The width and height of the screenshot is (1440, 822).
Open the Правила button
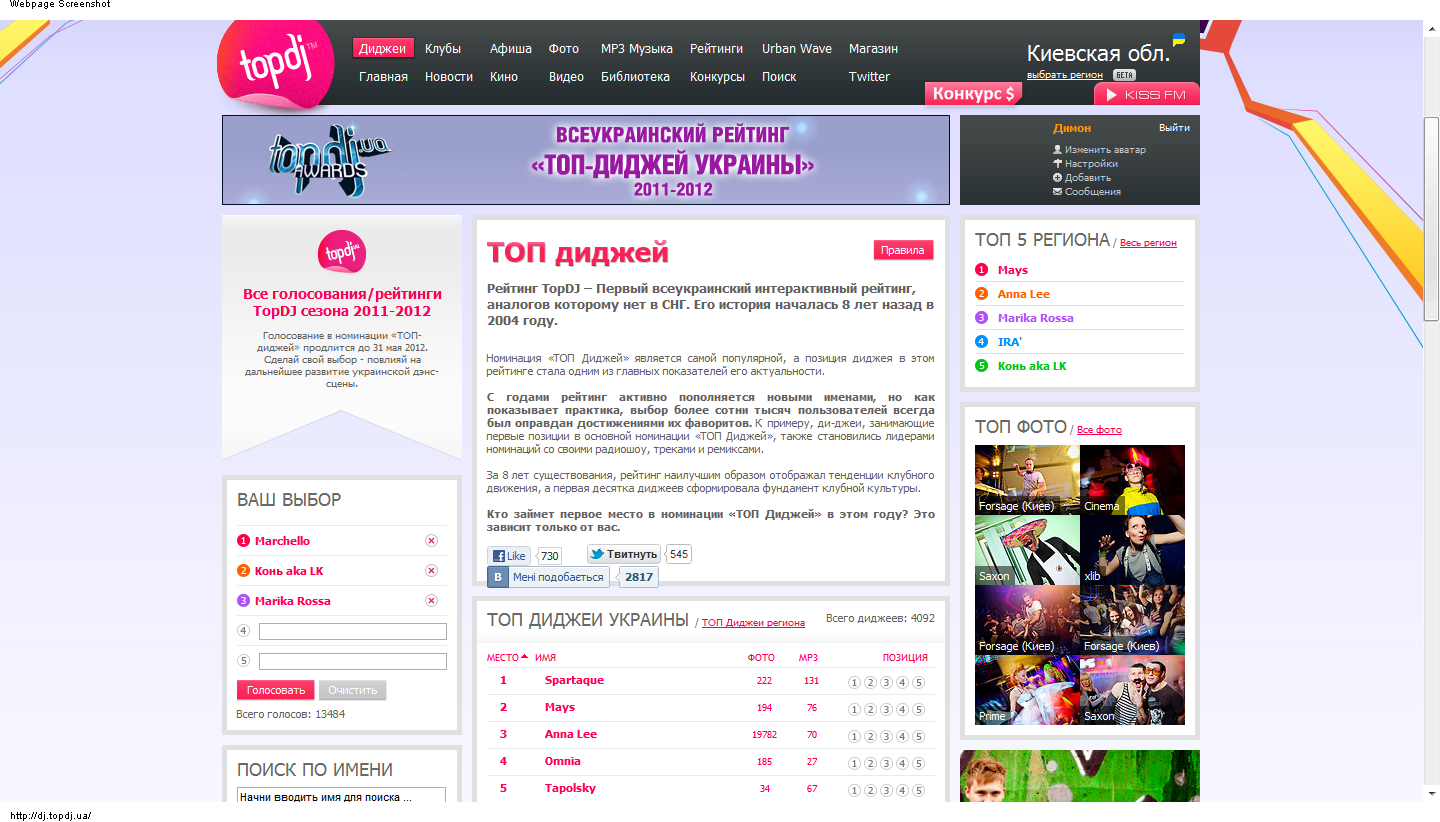tap(903, 250)
